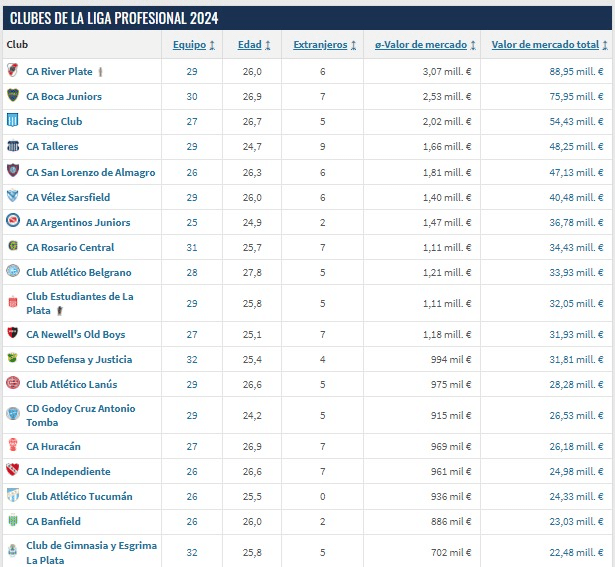Open the Club Atlético Belgrano link
The image size is (615, 567).
[79, 273]
